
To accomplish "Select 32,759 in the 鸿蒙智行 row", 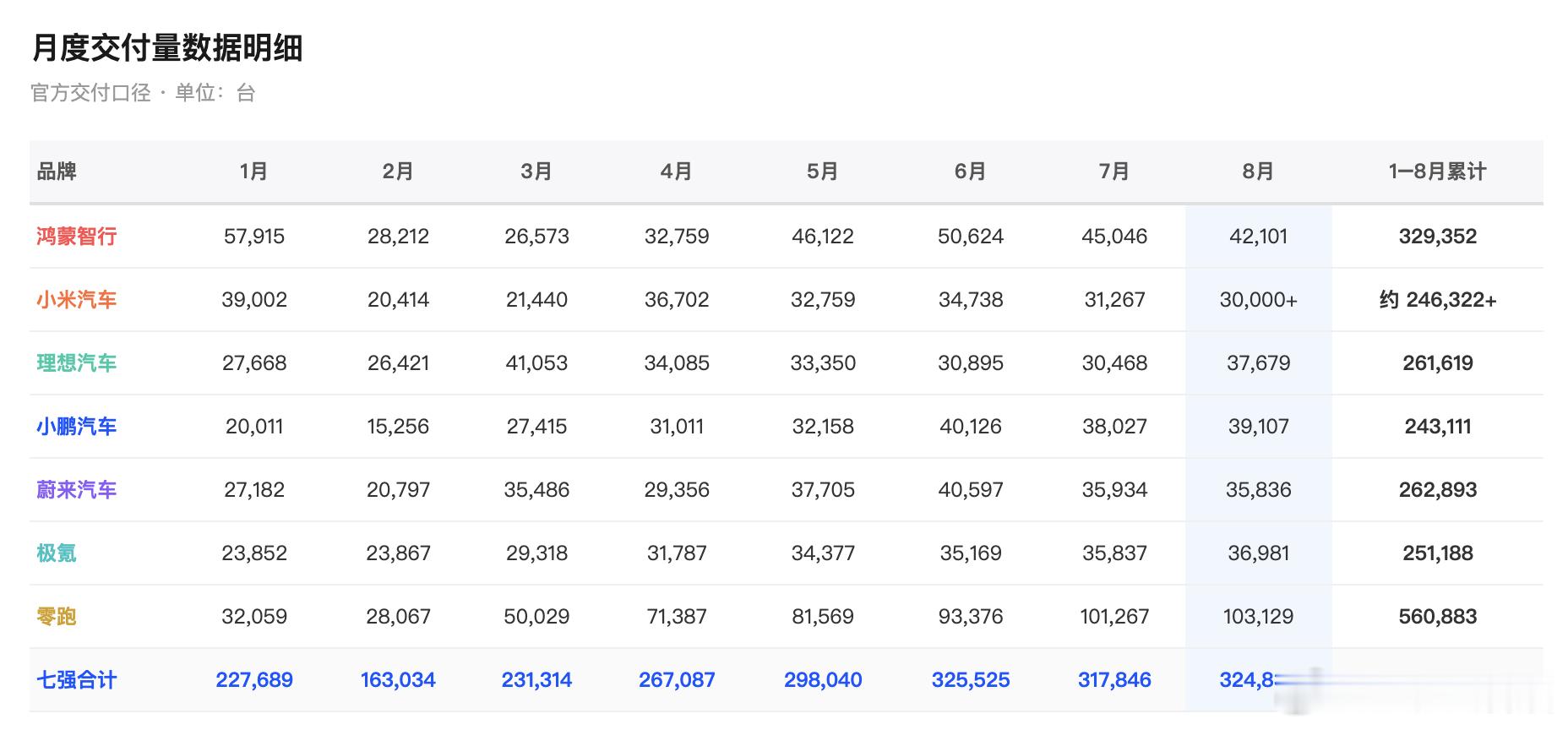I will pyautogui.click(x=677, y=237).
